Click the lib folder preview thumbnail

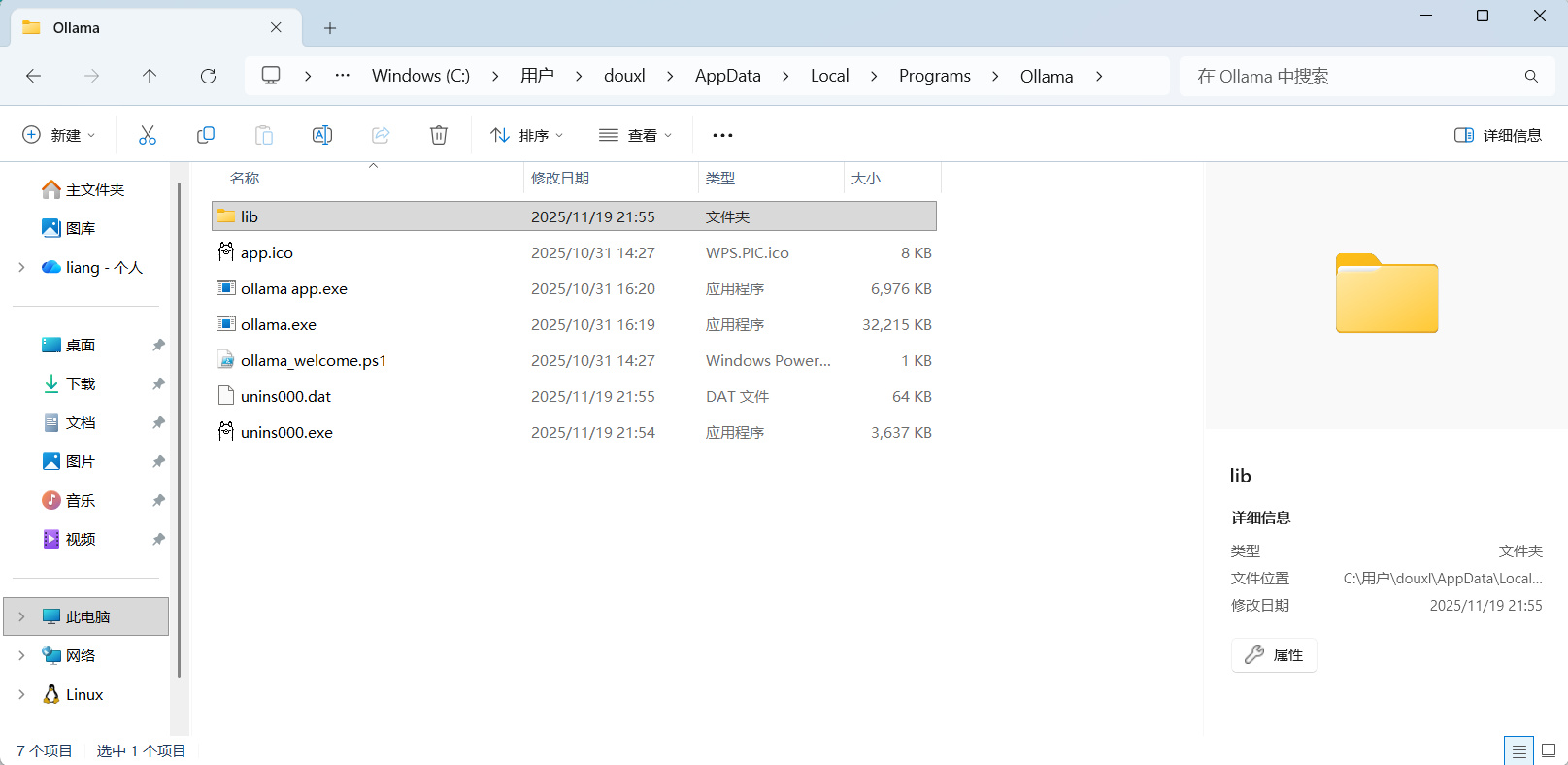(x=1386, y=293)
